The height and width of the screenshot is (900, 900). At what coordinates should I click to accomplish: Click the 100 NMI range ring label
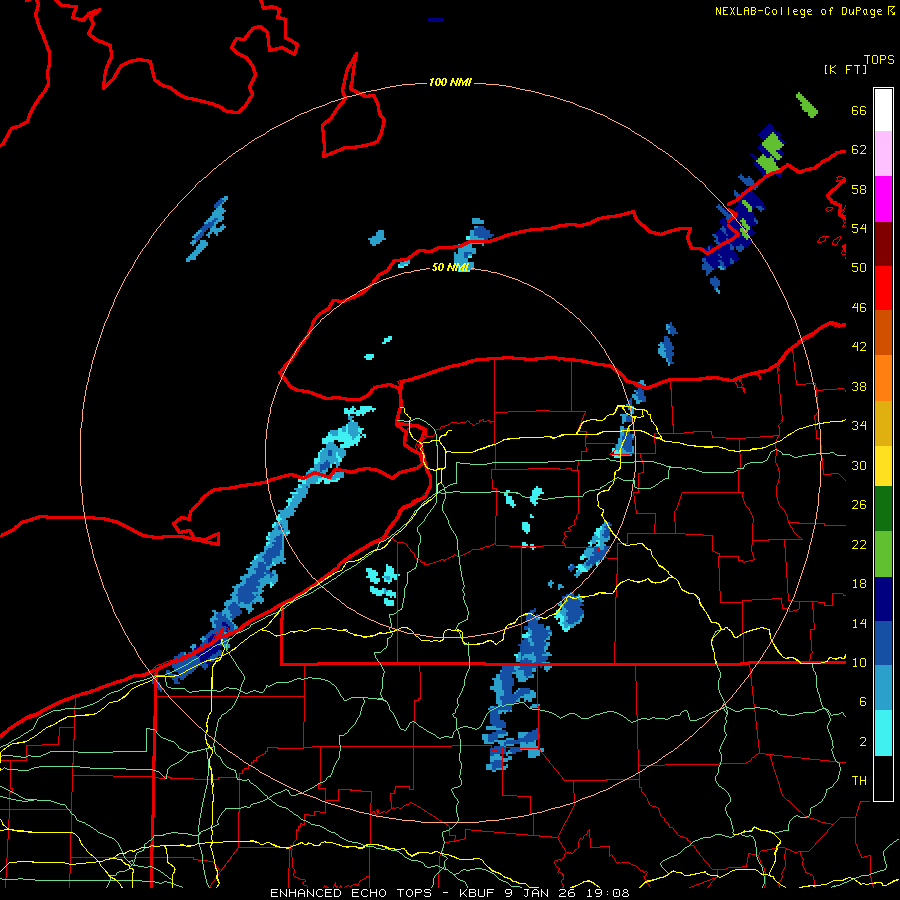point(450,82)
